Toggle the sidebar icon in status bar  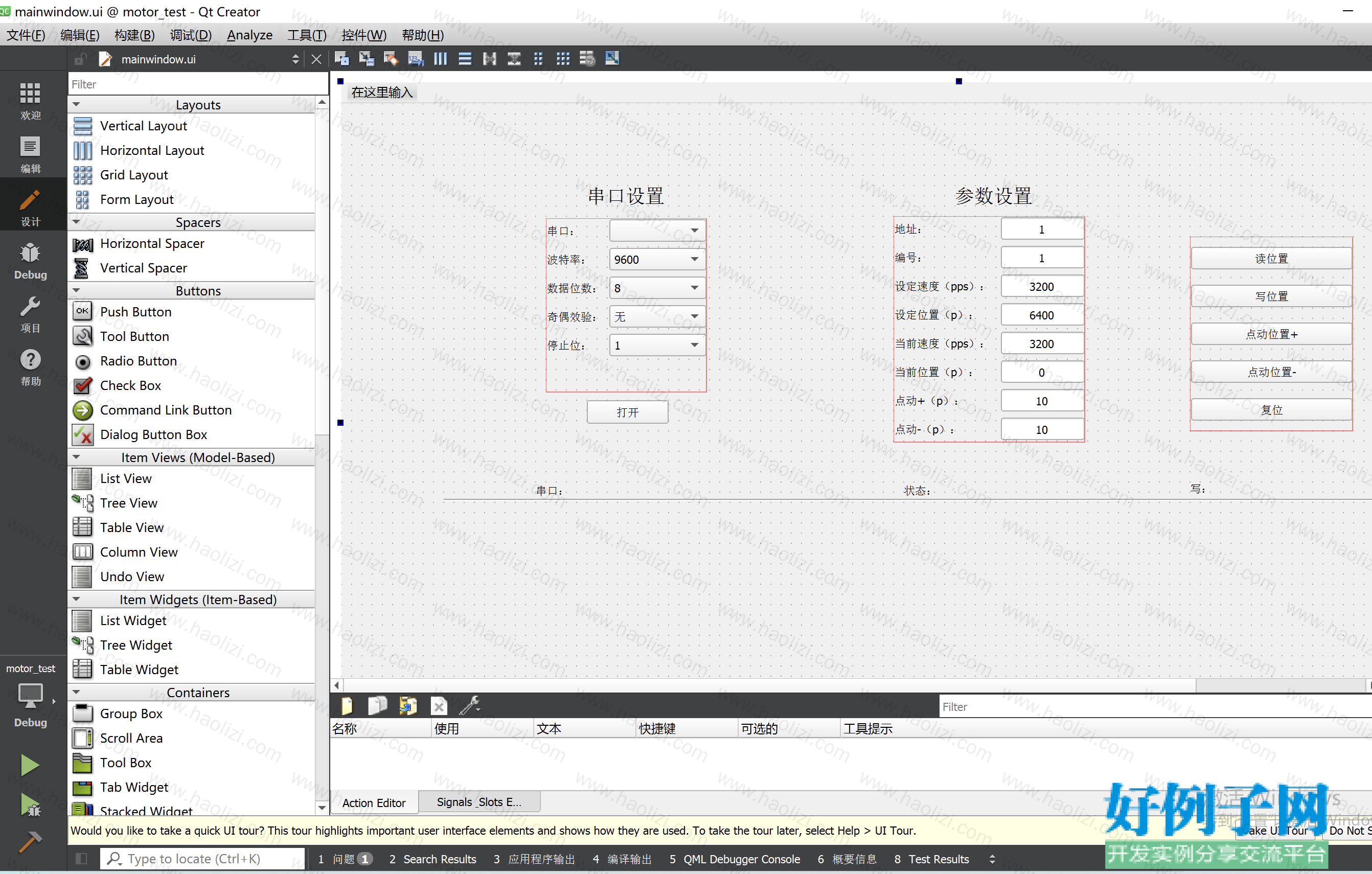point(81,859)
